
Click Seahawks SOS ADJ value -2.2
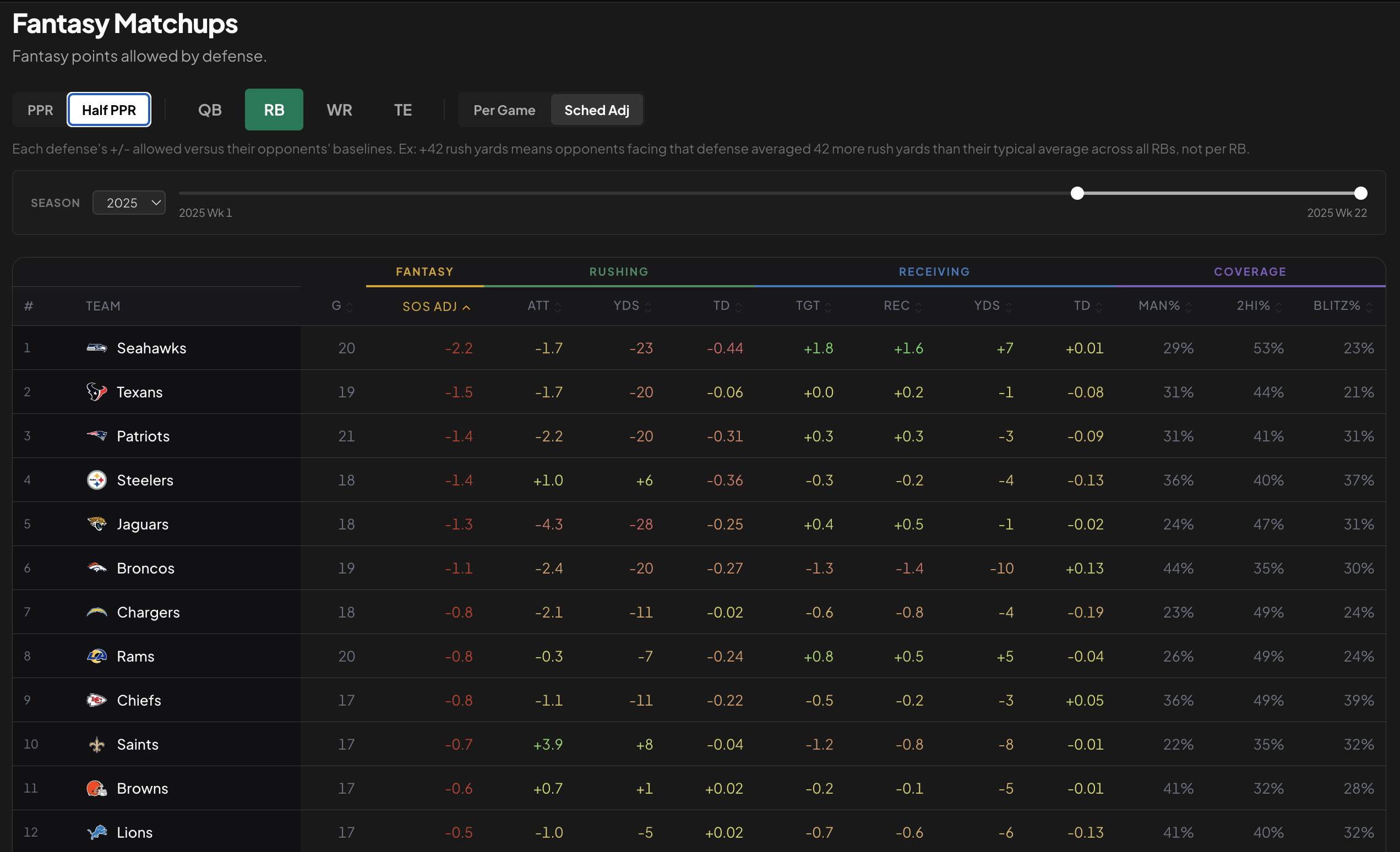(x=459, y=348)
